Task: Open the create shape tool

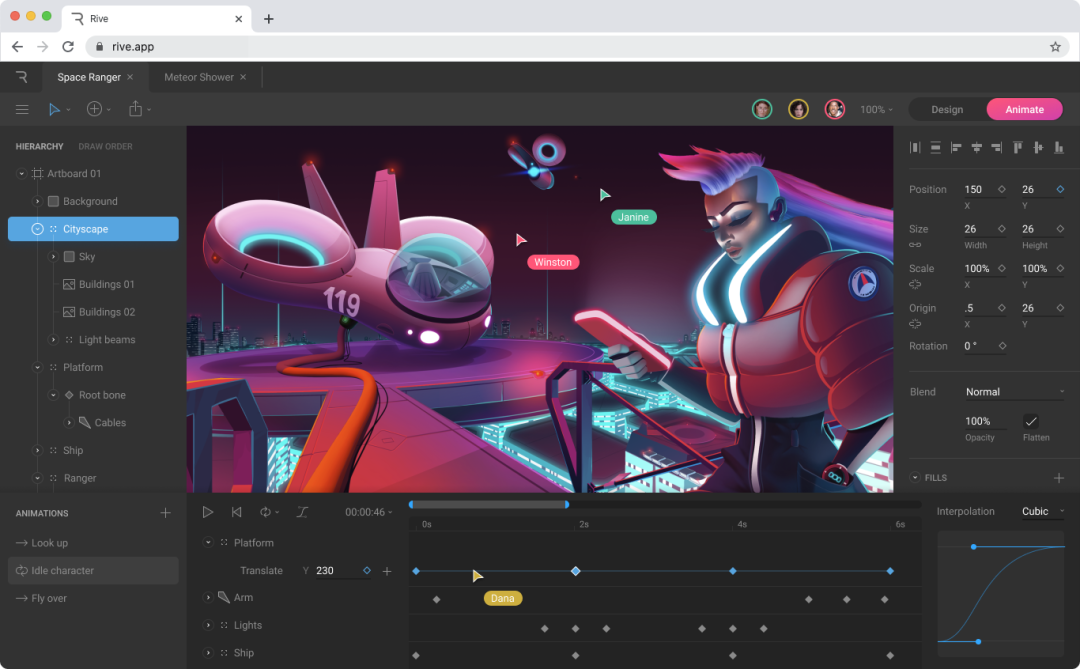Action: 94,109
